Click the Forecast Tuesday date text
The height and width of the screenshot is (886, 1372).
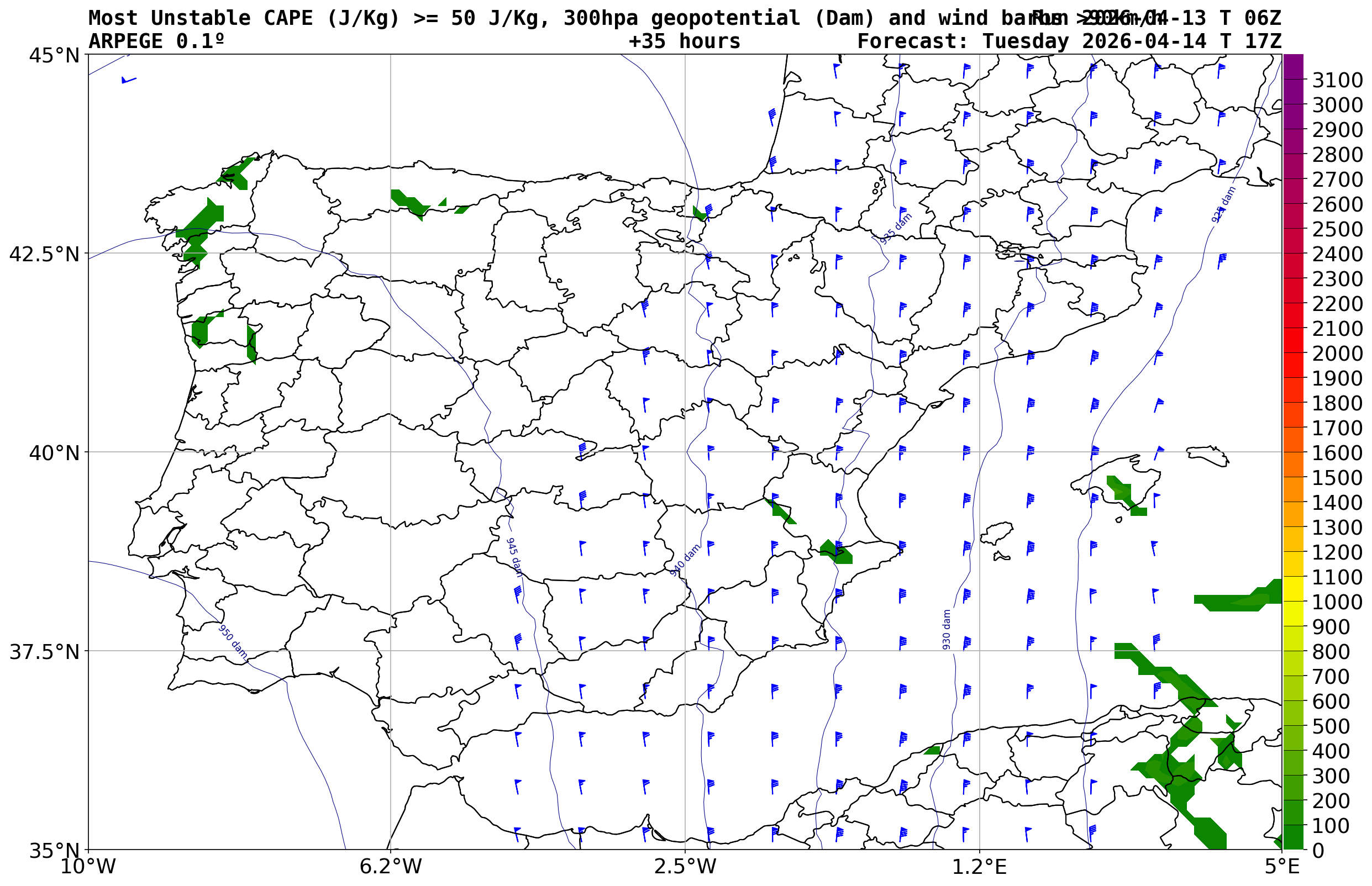pyautogui.click(x=1069, y=41)
